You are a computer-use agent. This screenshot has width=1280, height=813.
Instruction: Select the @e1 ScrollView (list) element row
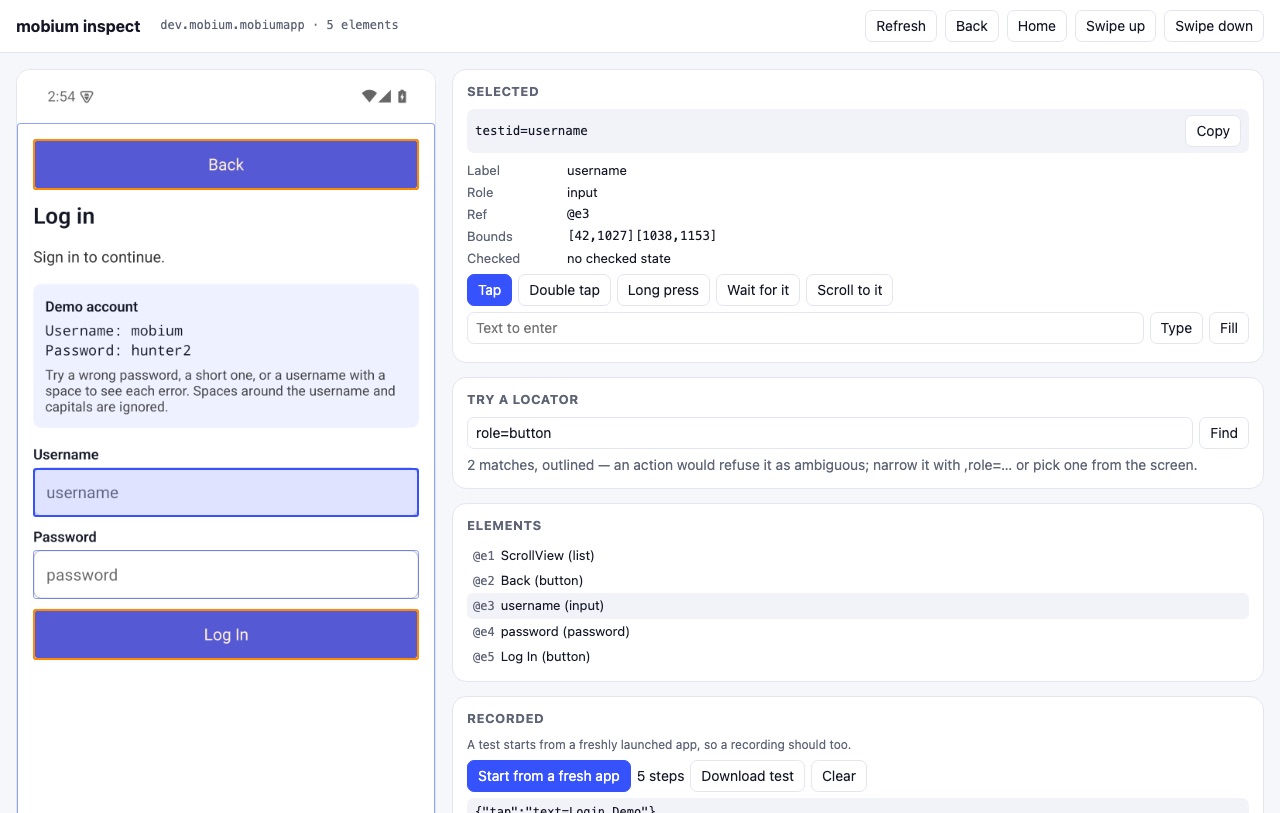[858, 556]
